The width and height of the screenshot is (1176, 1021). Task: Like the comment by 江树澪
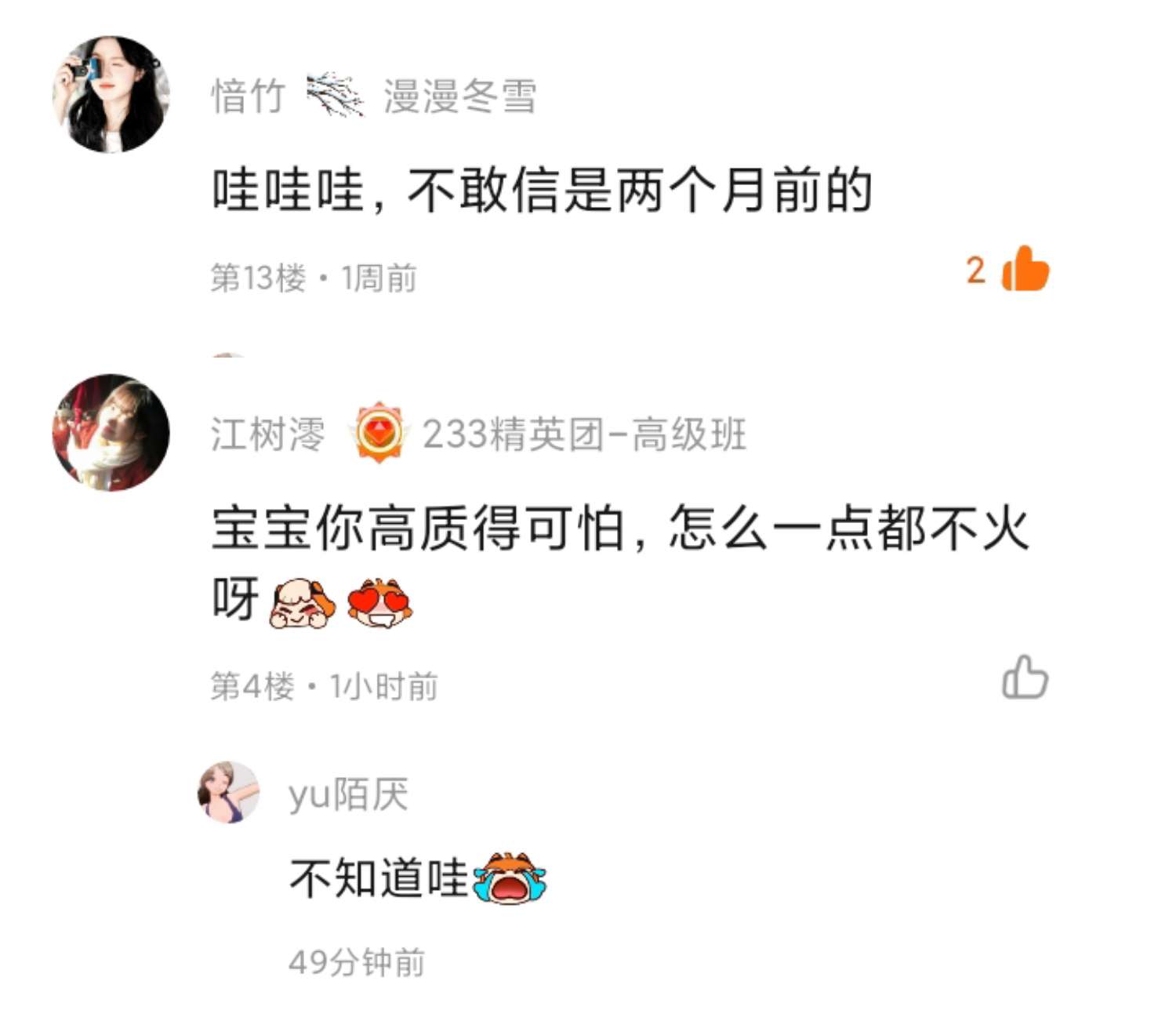[x=1025, y=677]
